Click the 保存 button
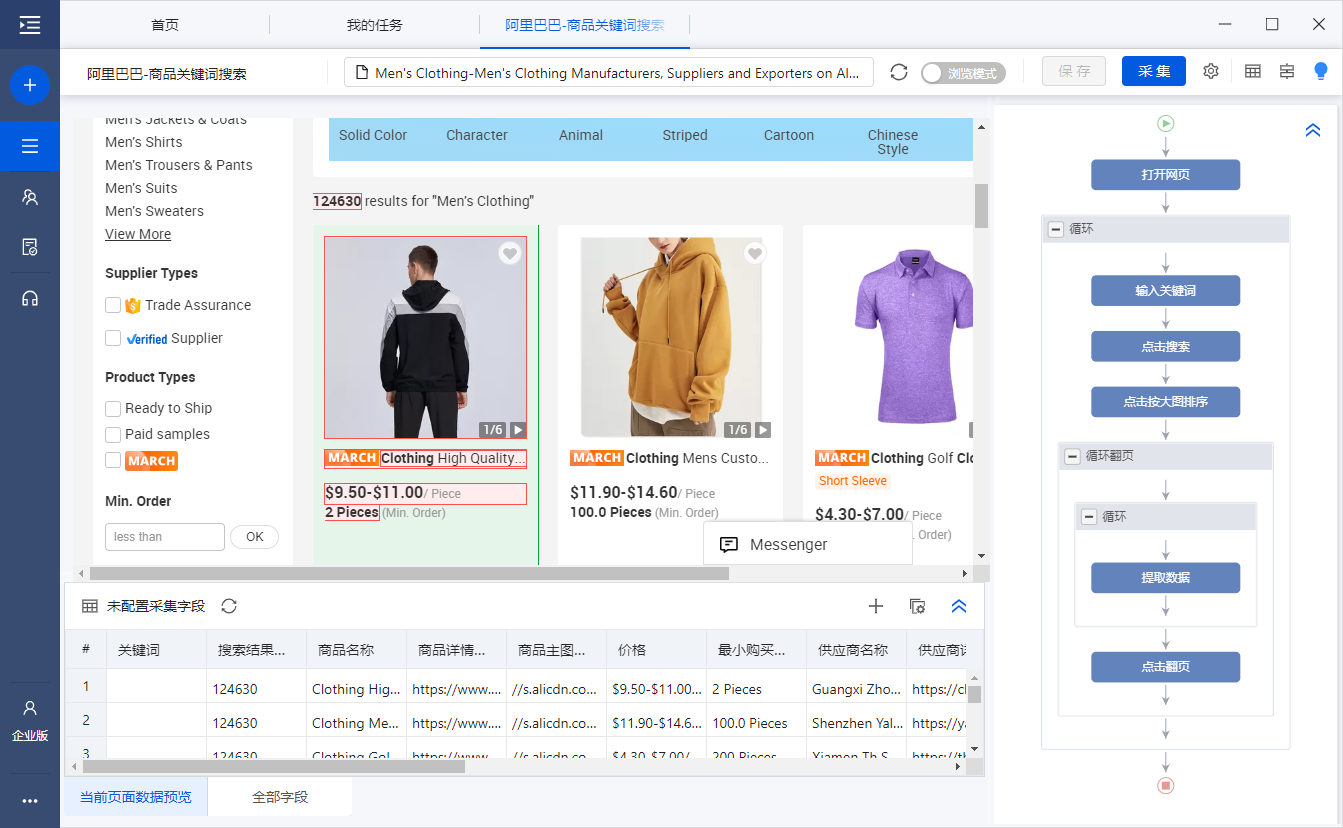Viewport: 1343px width, 828px height. (1074, 72)
